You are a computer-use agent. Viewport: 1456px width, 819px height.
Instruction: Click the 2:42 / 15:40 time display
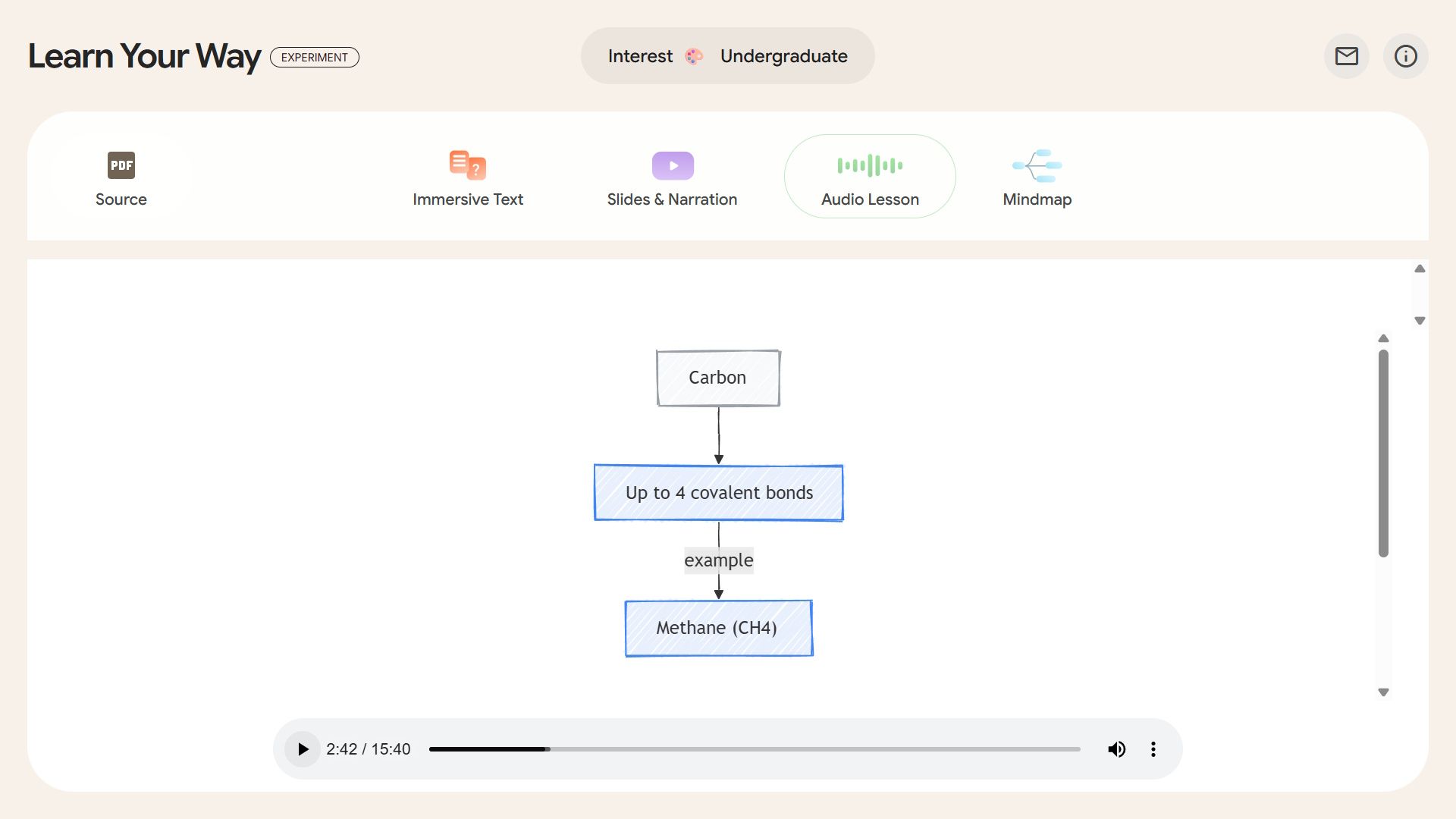[x=369, y=749]
